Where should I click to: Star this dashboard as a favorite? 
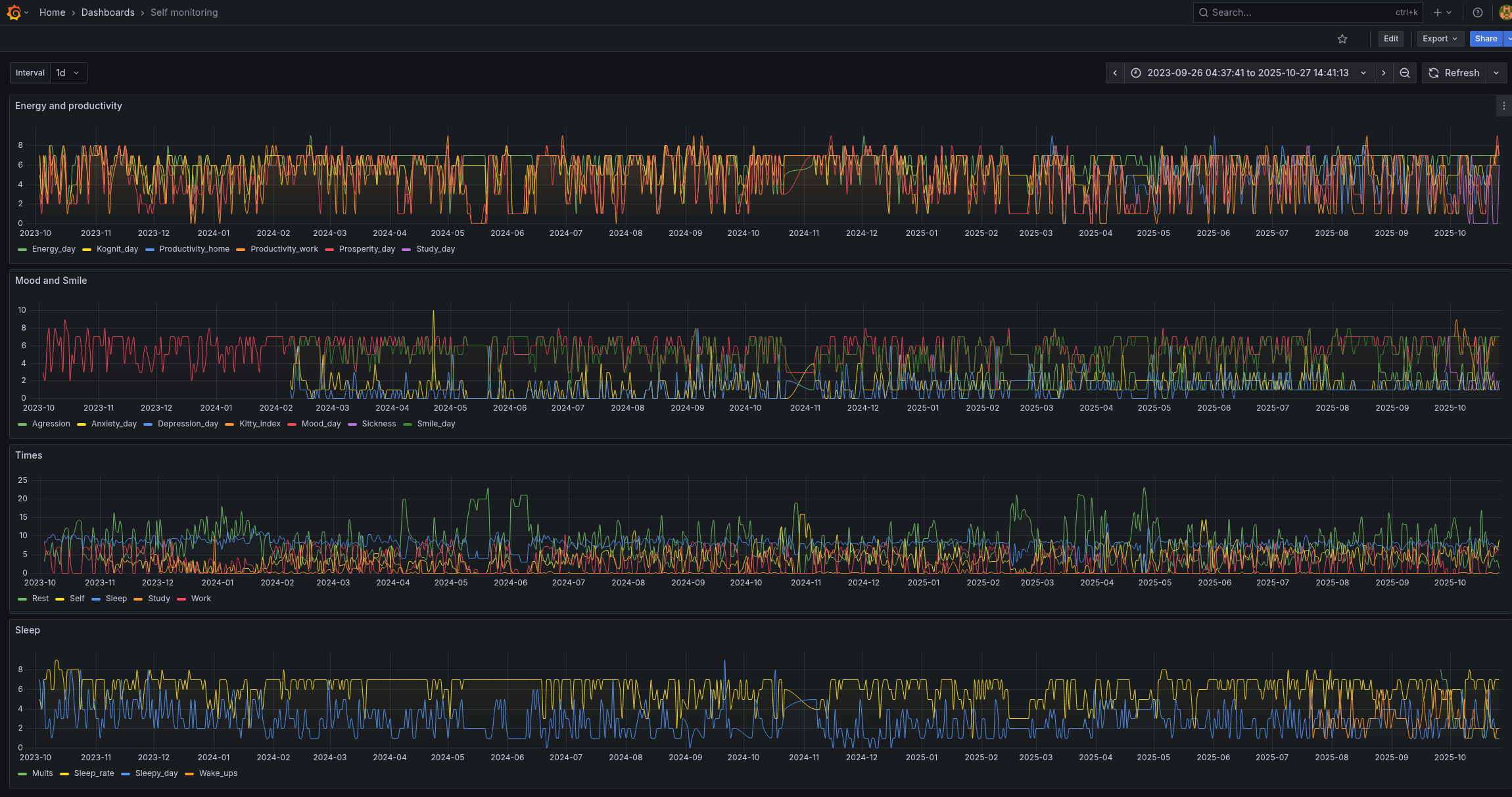[1342, 39]
